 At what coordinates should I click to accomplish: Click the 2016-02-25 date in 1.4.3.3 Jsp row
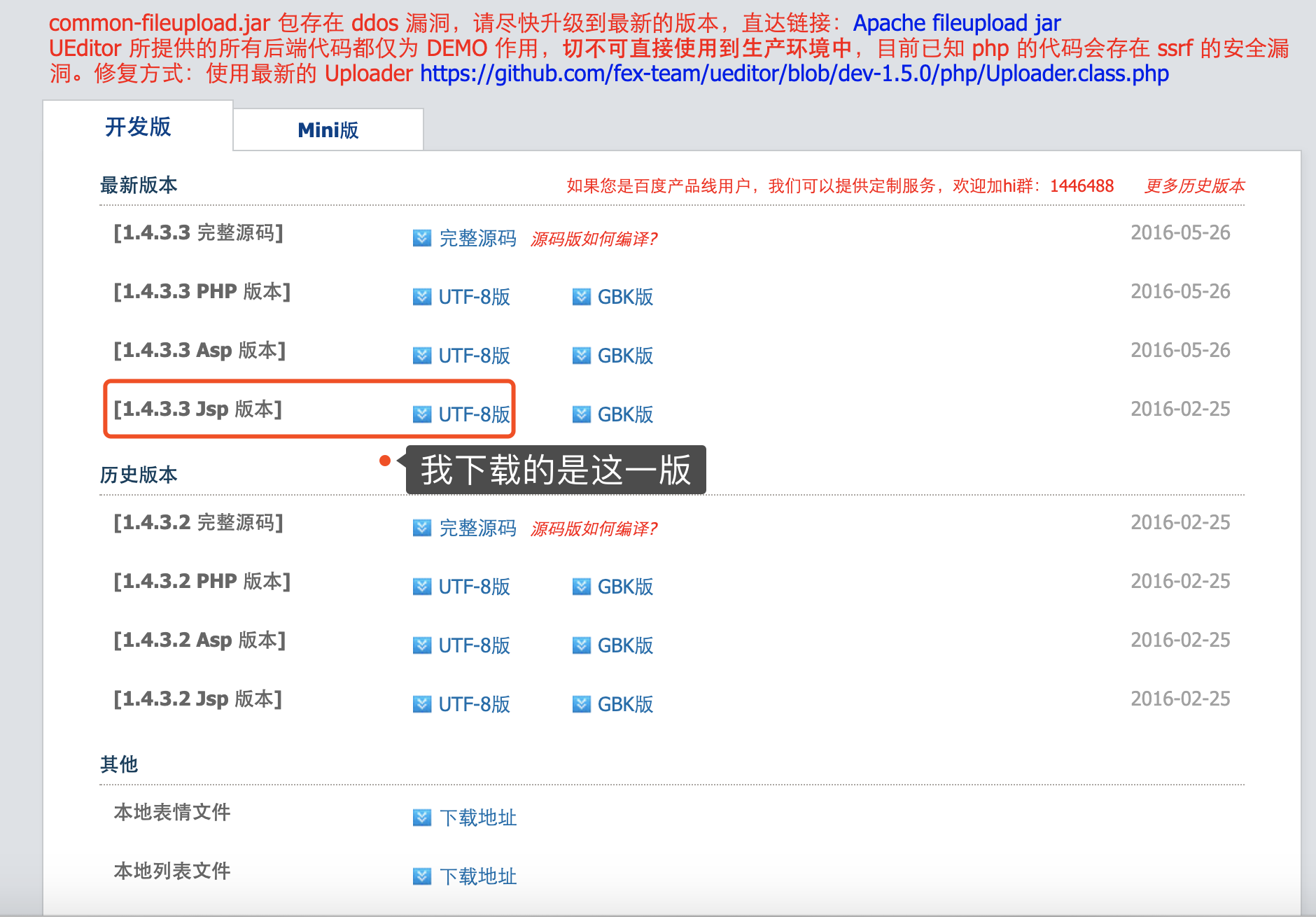(x=1180, y=409)
